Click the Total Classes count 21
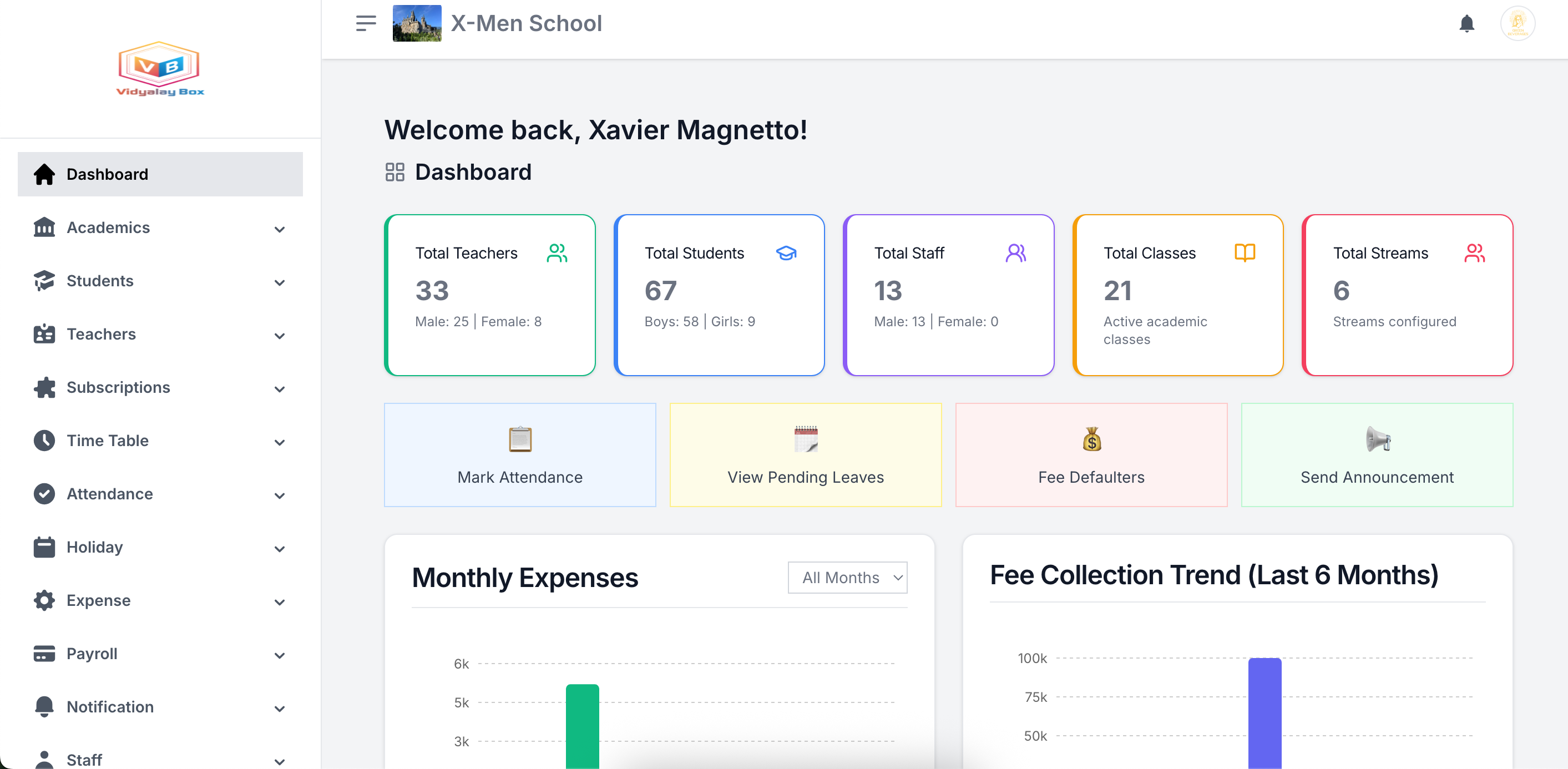 click(1117, 291)
